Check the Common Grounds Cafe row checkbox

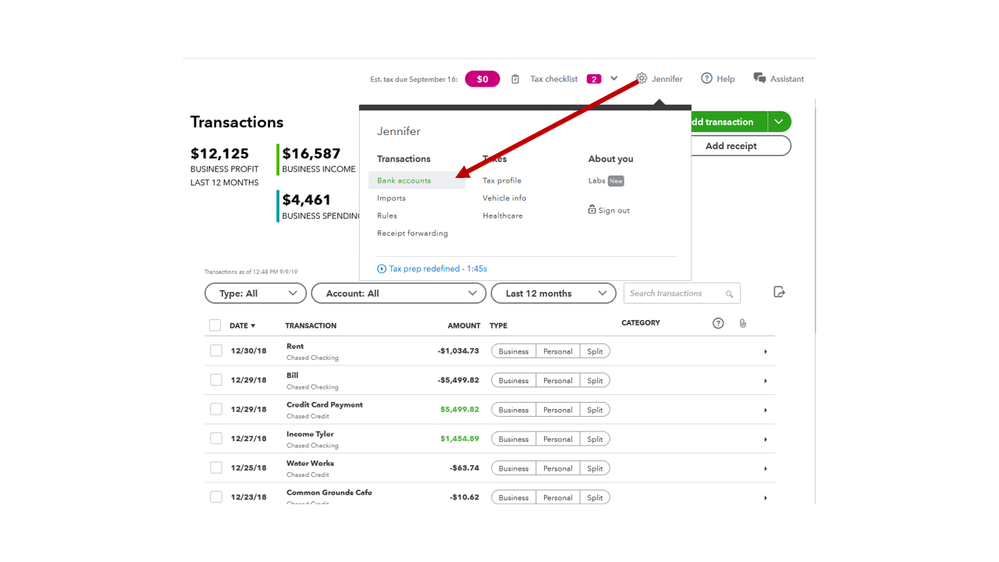pos(216,497)
